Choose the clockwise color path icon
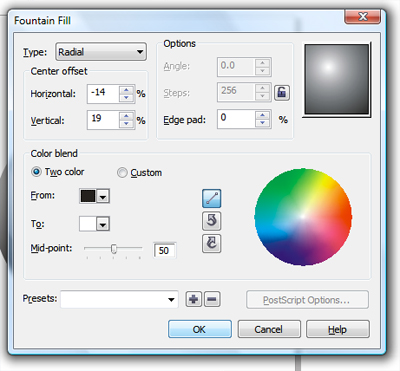400x371 pixels. click(x=211, y=243)
